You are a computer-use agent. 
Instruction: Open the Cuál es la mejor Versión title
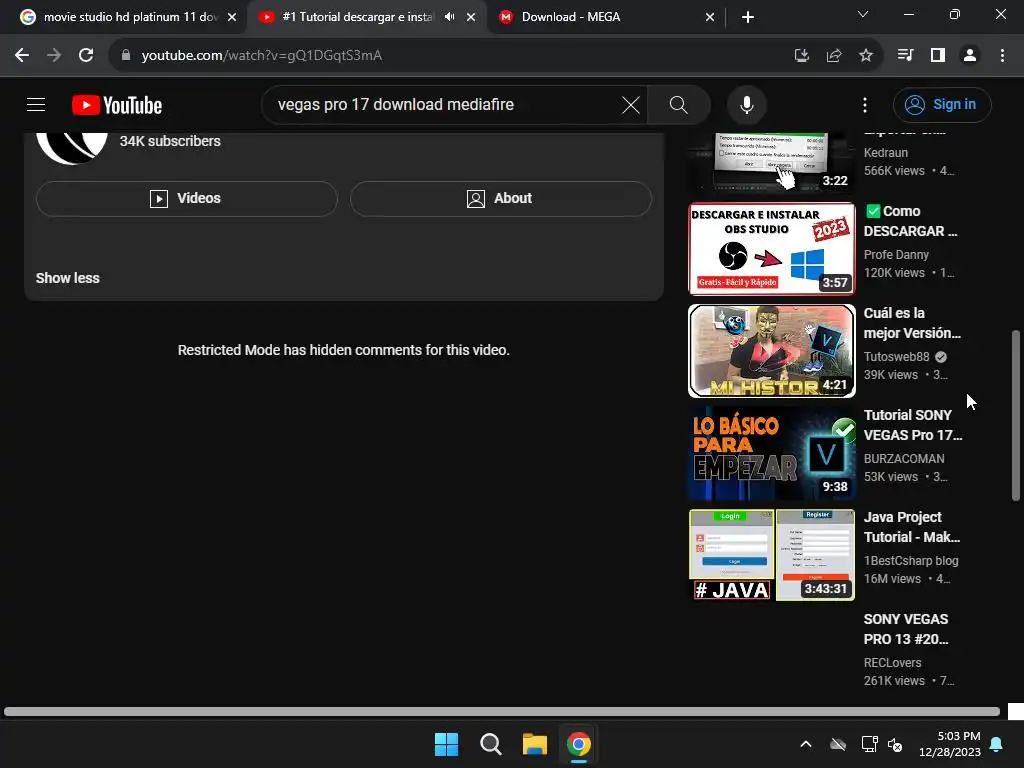pyautogui.click(x=912, y=323)
